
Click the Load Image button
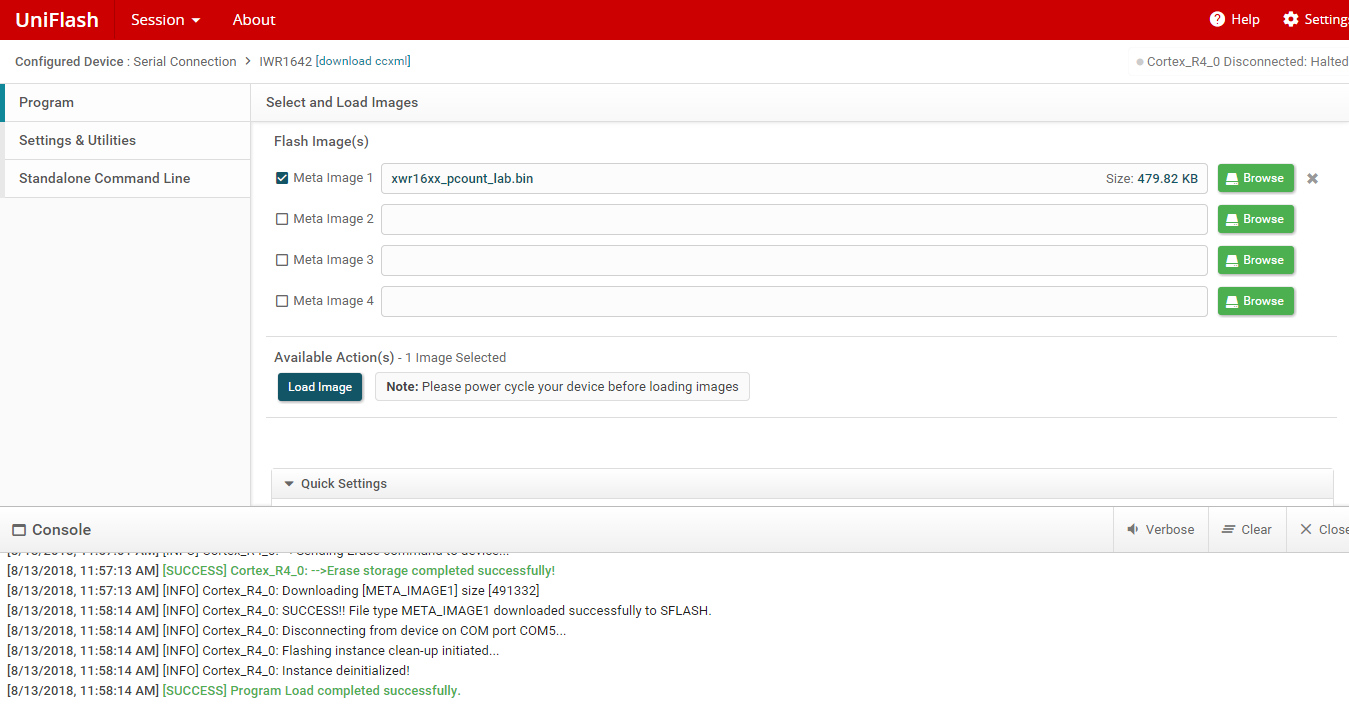320,387
